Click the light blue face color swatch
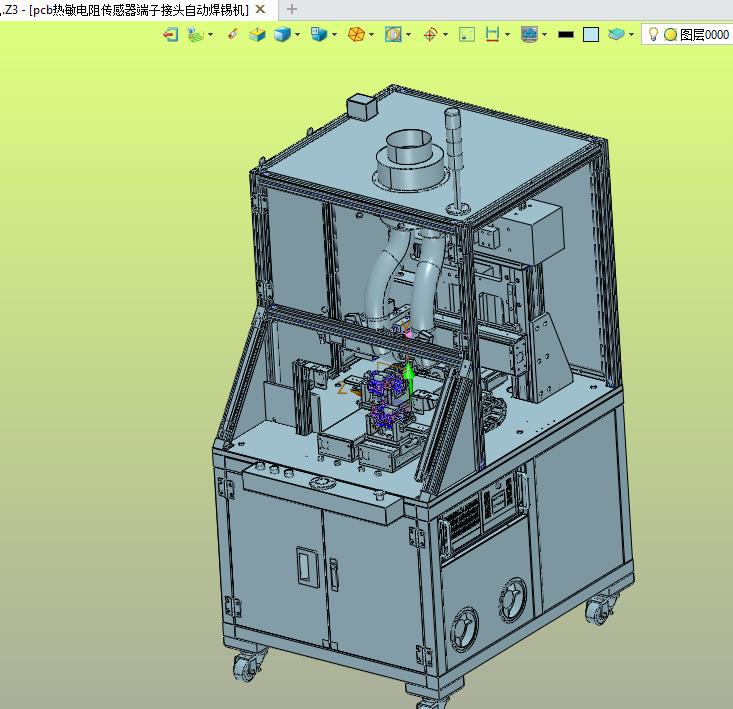This screenshot has width=733, height=709. (x=591, y=35)
